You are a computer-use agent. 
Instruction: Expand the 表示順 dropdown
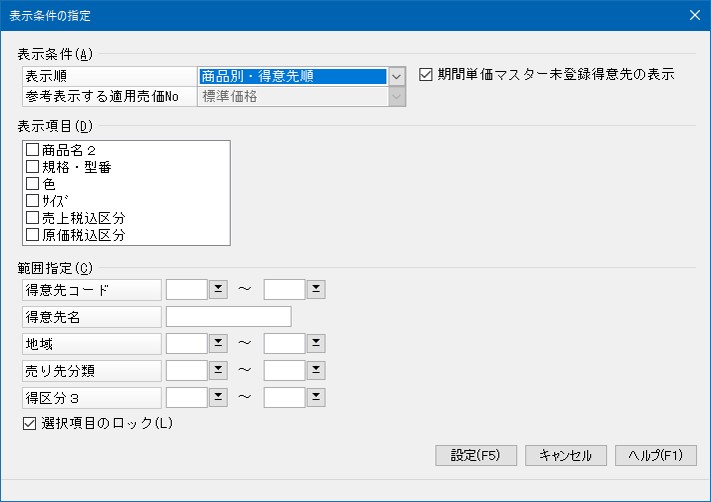click(x=397, y=76)
